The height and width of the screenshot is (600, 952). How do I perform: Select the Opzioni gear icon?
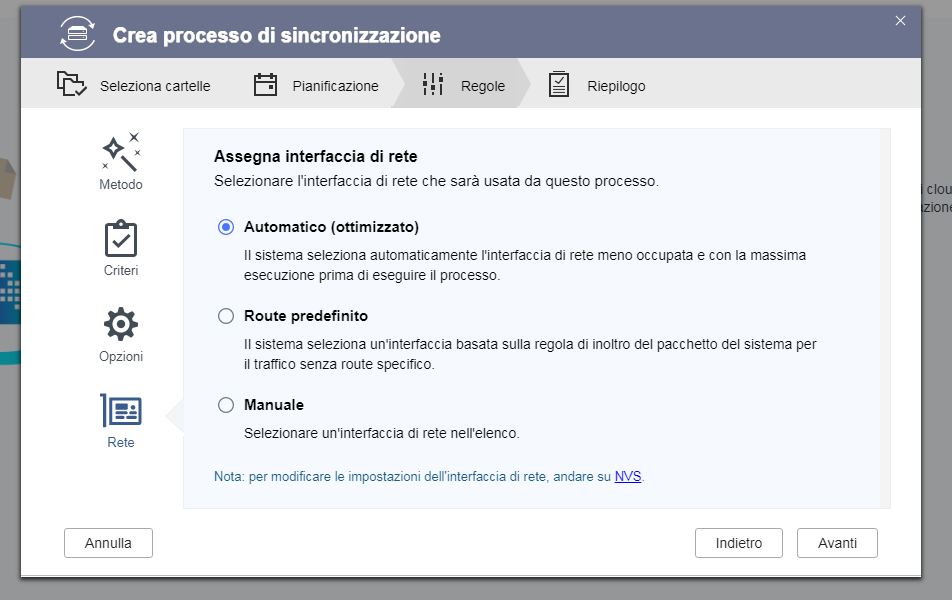(121, 324)
